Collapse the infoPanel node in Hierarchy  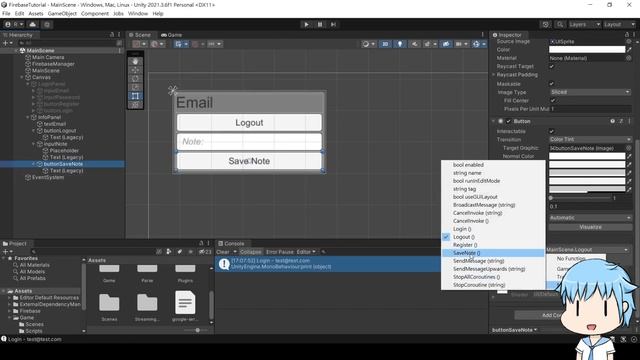28,117
